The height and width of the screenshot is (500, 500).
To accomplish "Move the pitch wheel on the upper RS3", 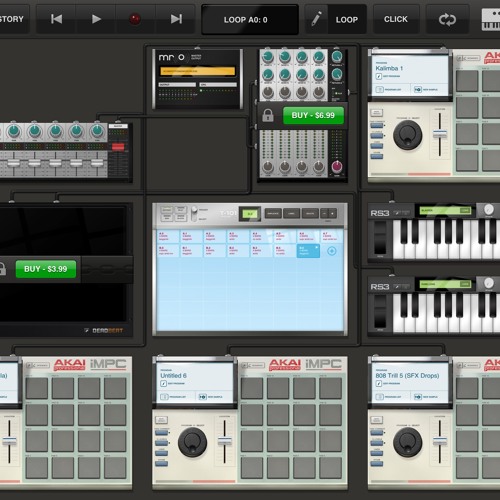I will [x=380, y=237].
